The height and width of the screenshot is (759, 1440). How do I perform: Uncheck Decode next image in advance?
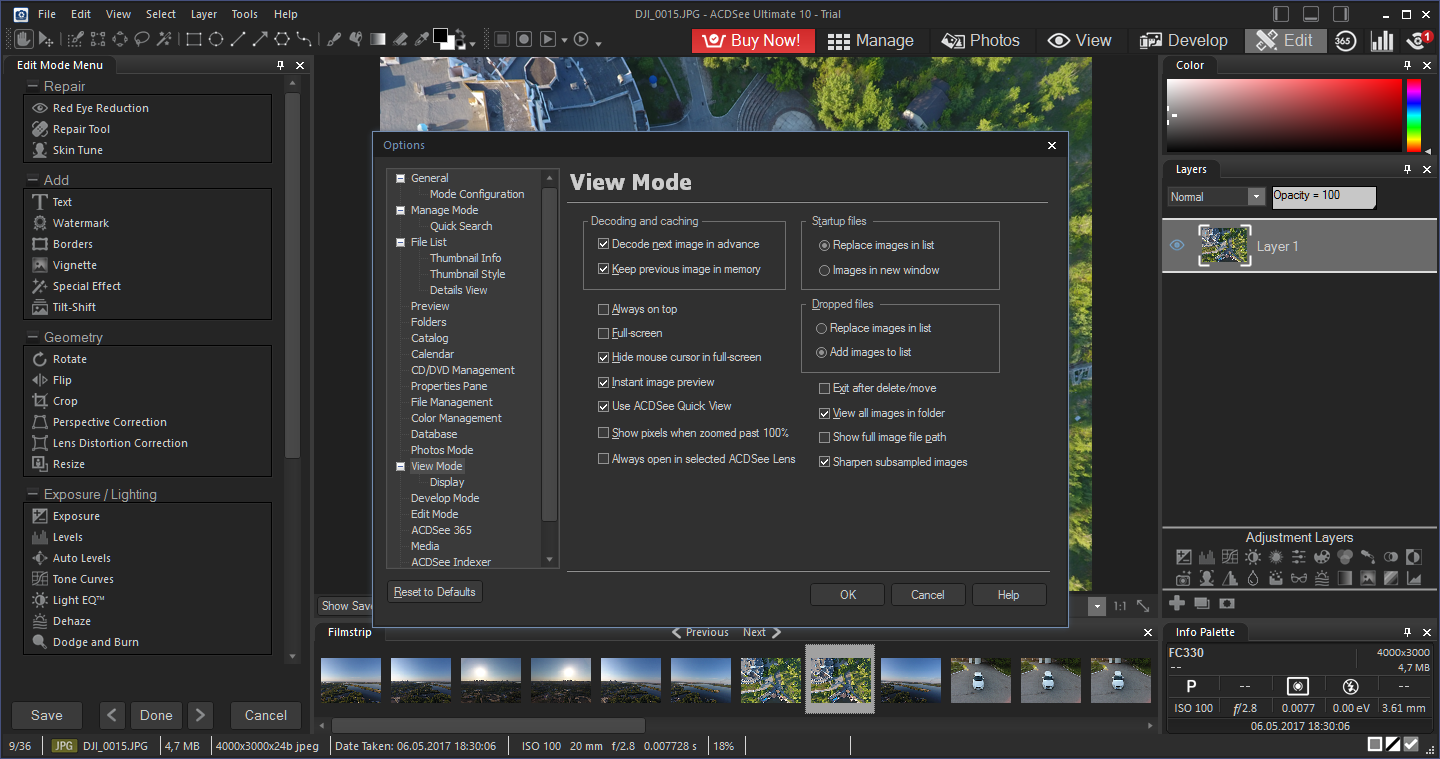coord(603,244)
